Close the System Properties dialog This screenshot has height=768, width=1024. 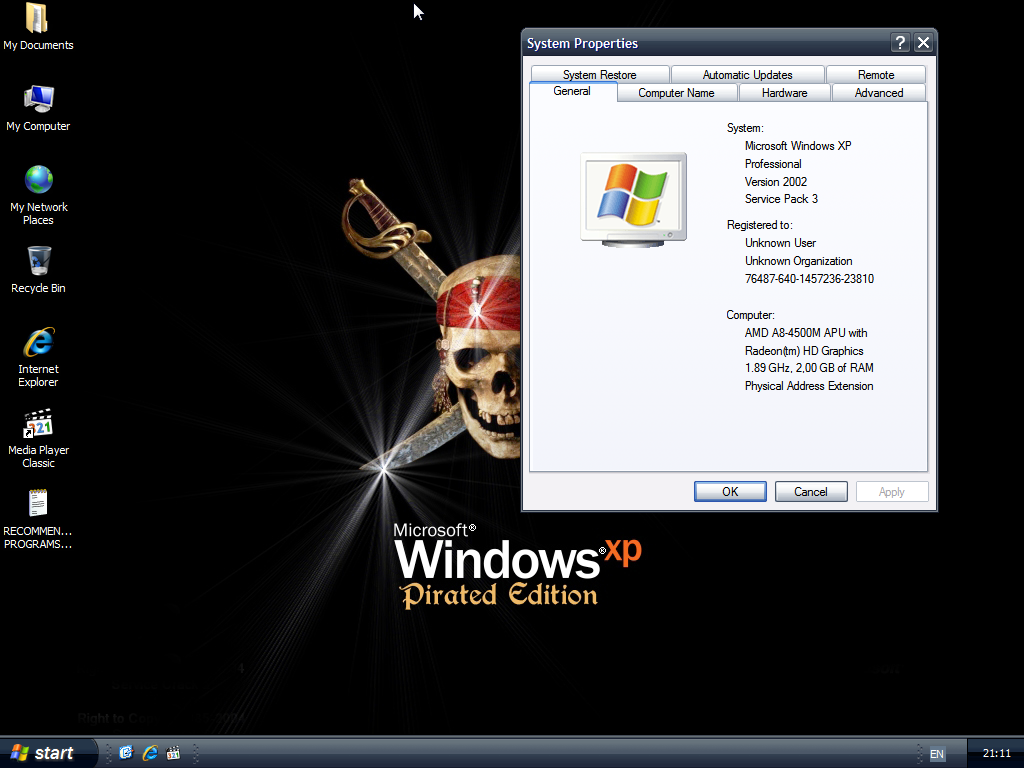coord(923,43)
